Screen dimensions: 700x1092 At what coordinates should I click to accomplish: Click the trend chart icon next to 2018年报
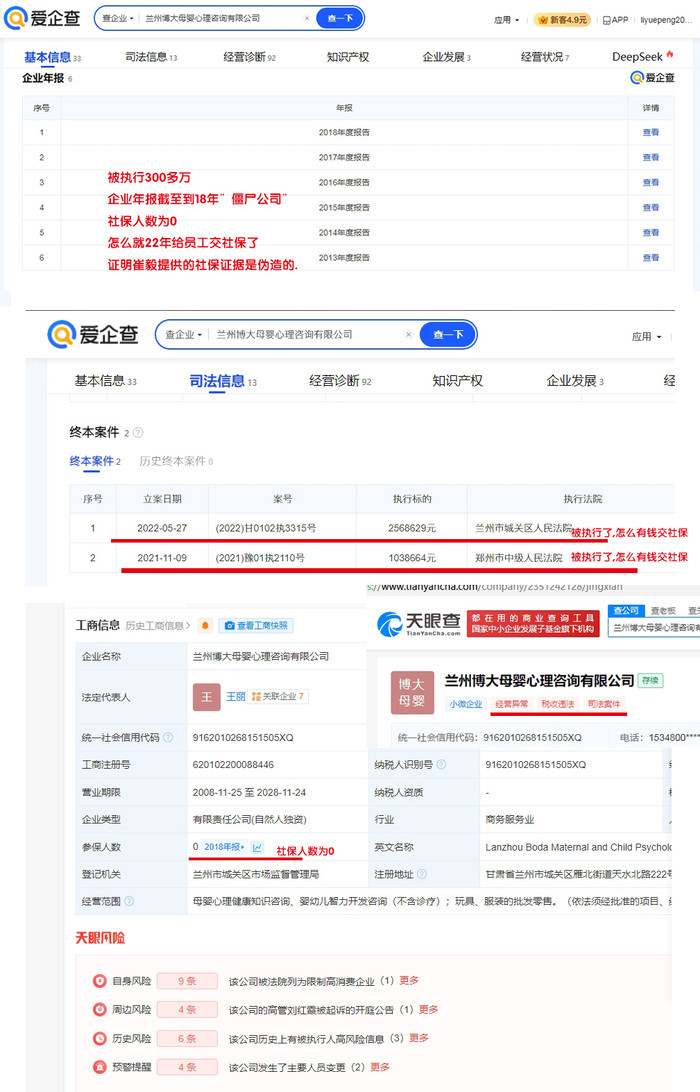(257, 847)
